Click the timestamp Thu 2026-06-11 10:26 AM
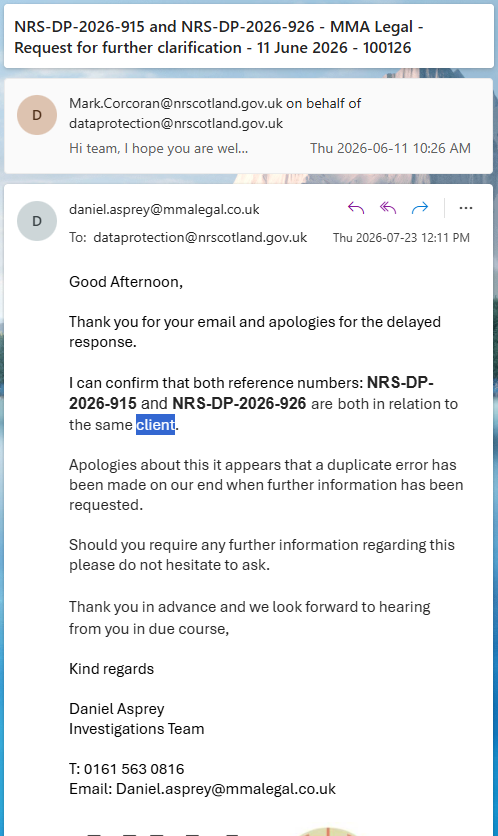Screen dimensions: 498x836 point(390,148)
